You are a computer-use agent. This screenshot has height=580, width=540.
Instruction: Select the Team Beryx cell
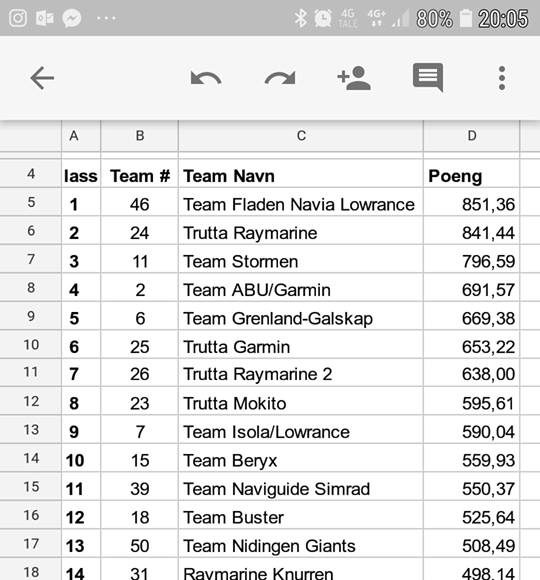pos(301,460)
